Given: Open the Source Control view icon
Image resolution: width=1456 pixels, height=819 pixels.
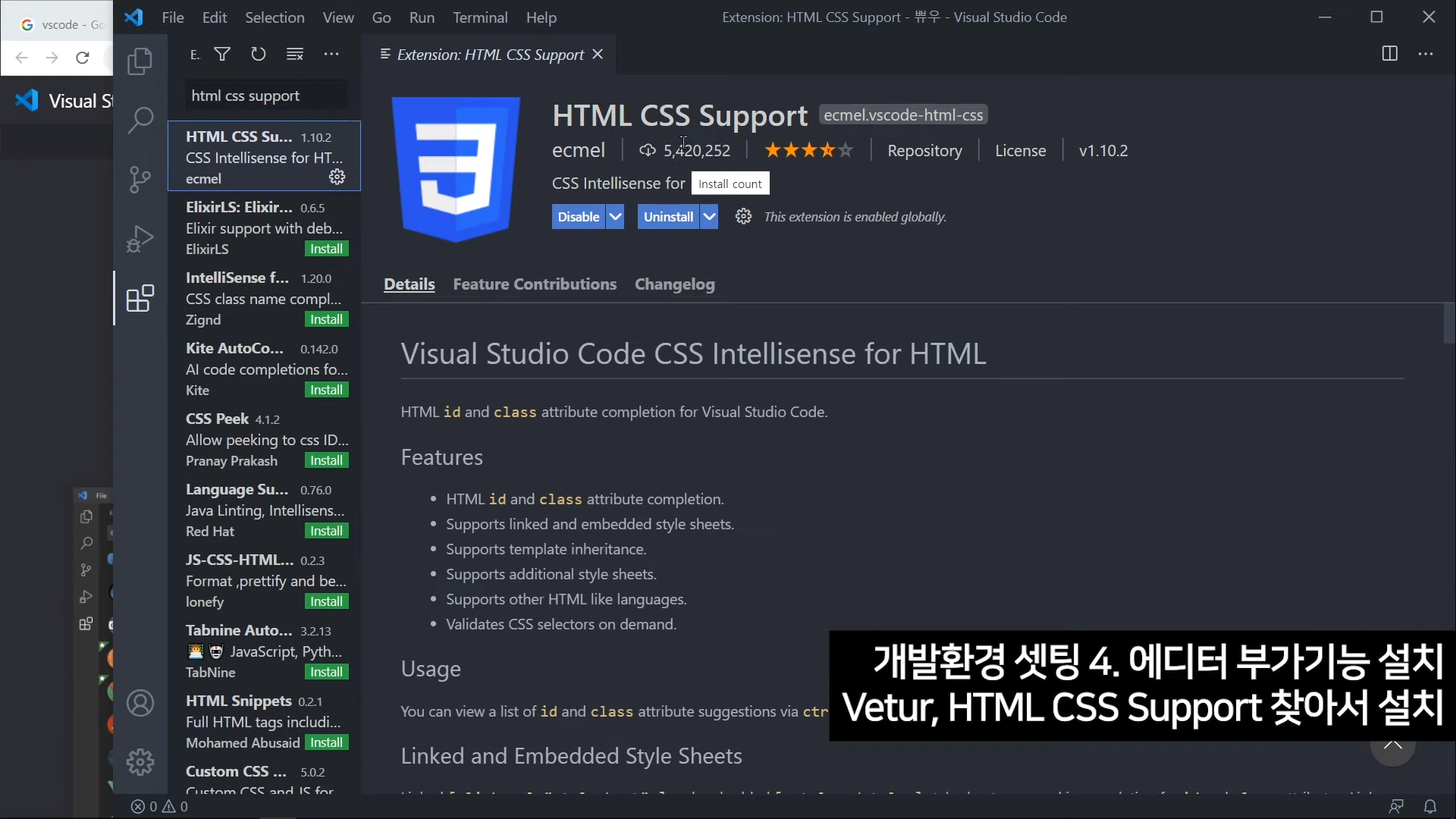Looking at the screenshot, I should pyautogui.click(x=140, y=180).
